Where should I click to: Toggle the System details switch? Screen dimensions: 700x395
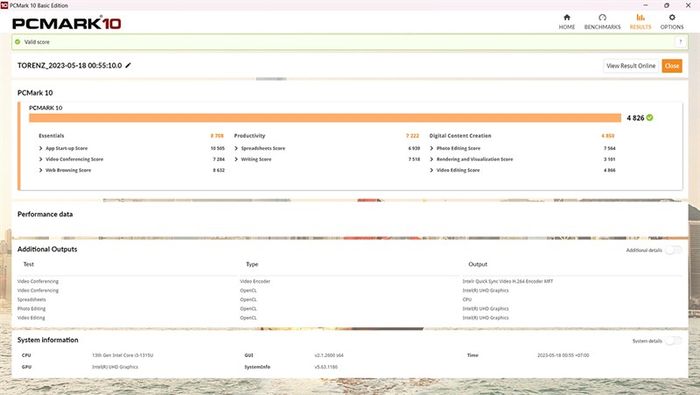(x=673, y=341)
